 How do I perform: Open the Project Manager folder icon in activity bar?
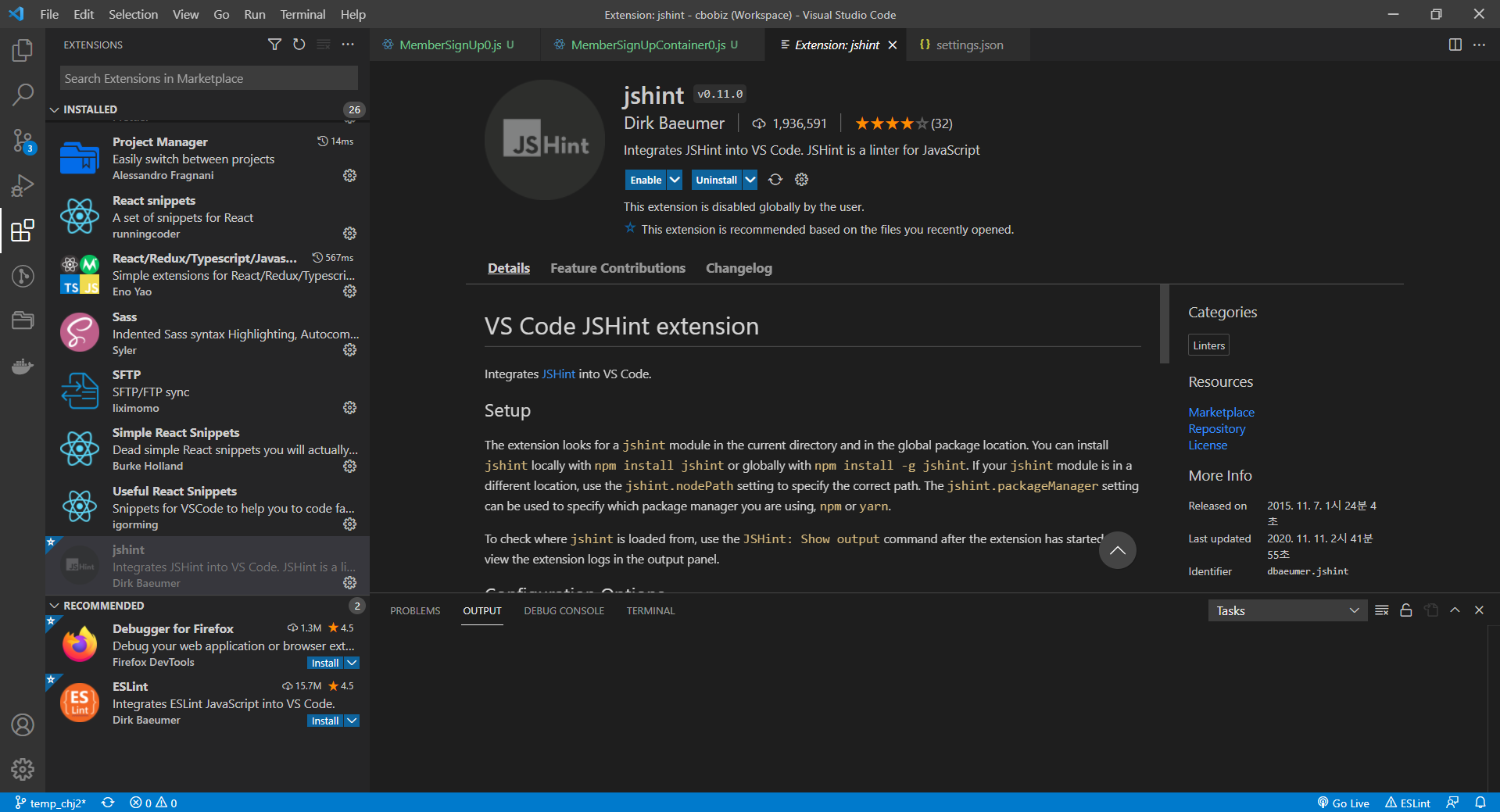coord(23,320)
